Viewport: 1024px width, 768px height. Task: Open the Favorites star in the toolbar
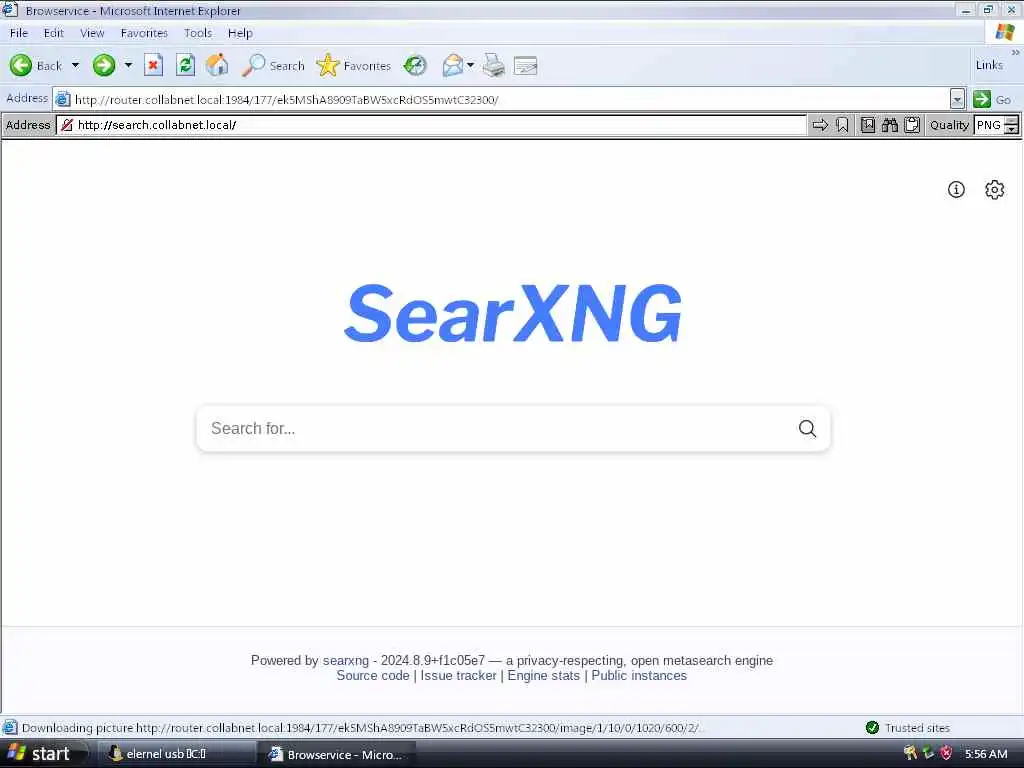click(x=353, y=65)
